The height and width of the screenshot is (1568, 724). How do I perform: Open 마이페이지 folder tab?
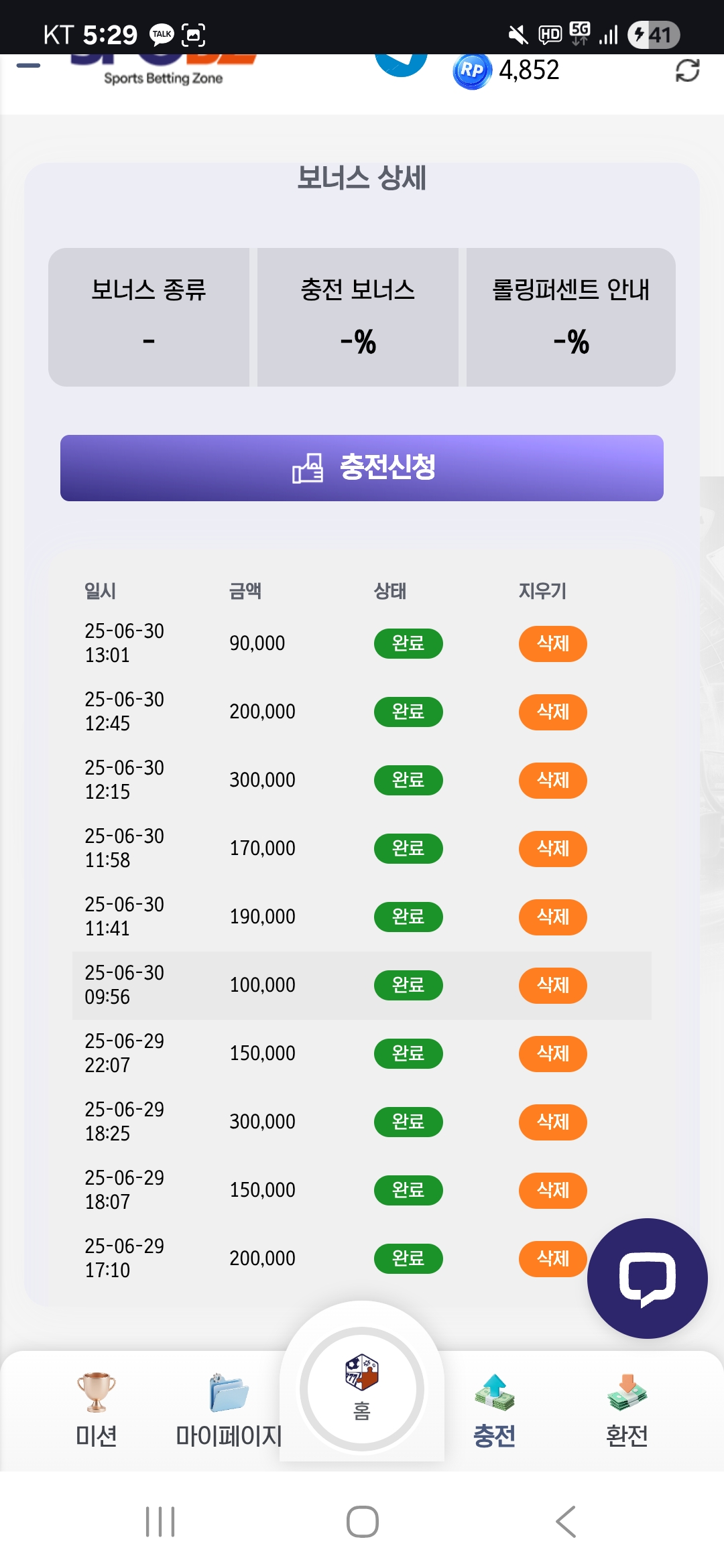coord(229,1409)
